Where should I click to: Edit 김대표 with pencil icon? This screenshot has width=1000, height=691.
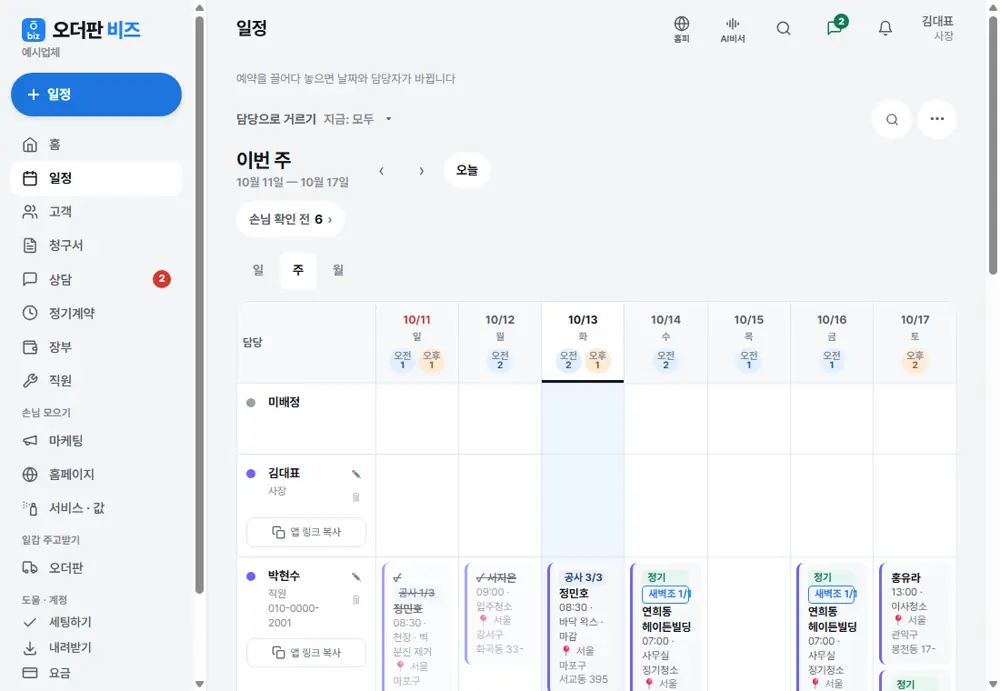pyautogui.click(x=356, y=474)
